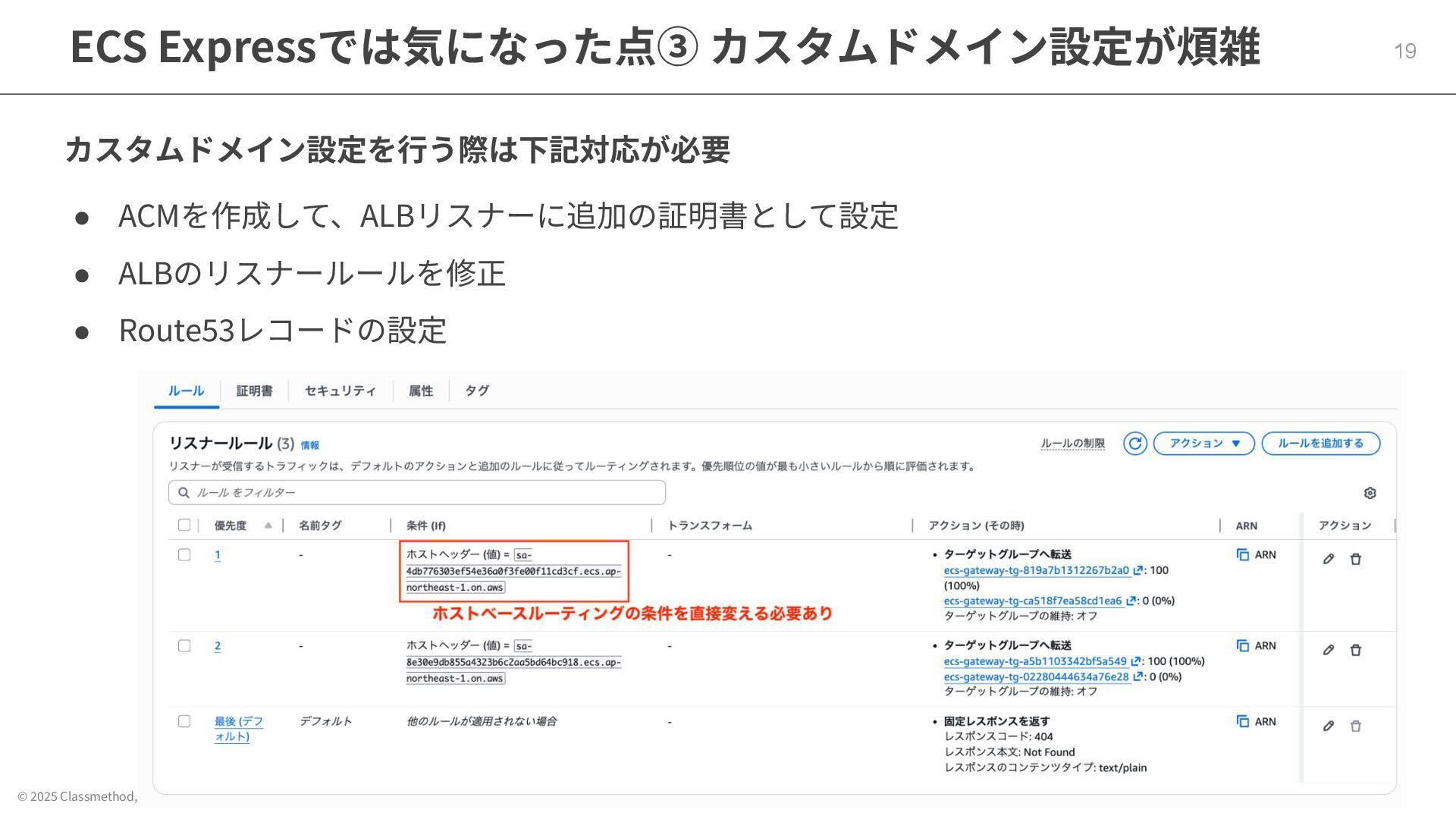
Task: Focus the ルールをフィルター search field
Action: click(417, 493)
